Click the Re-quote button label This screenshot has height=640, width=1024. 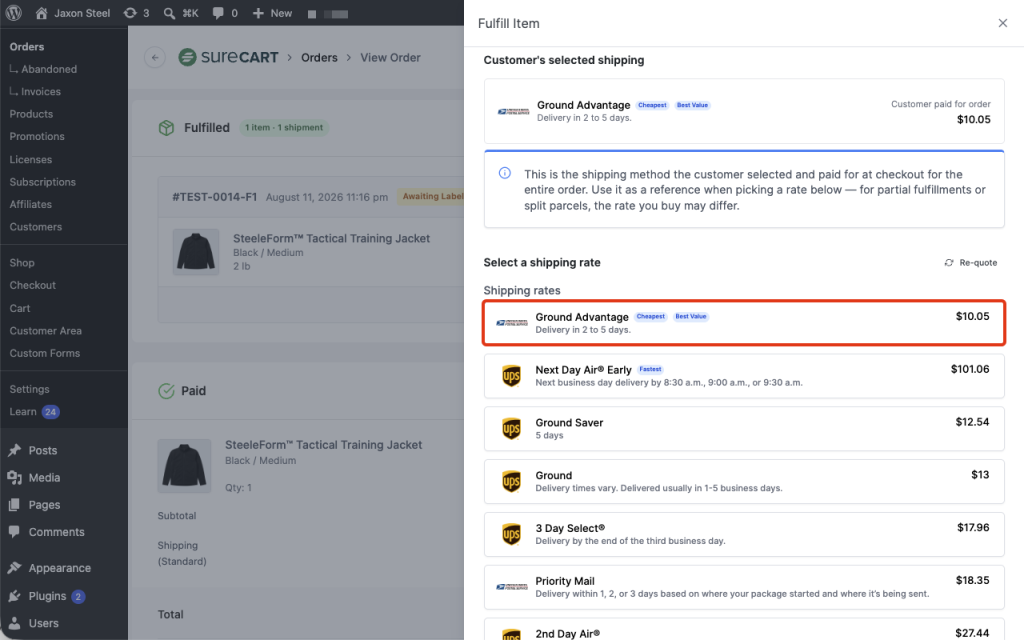tap(978, 263)
